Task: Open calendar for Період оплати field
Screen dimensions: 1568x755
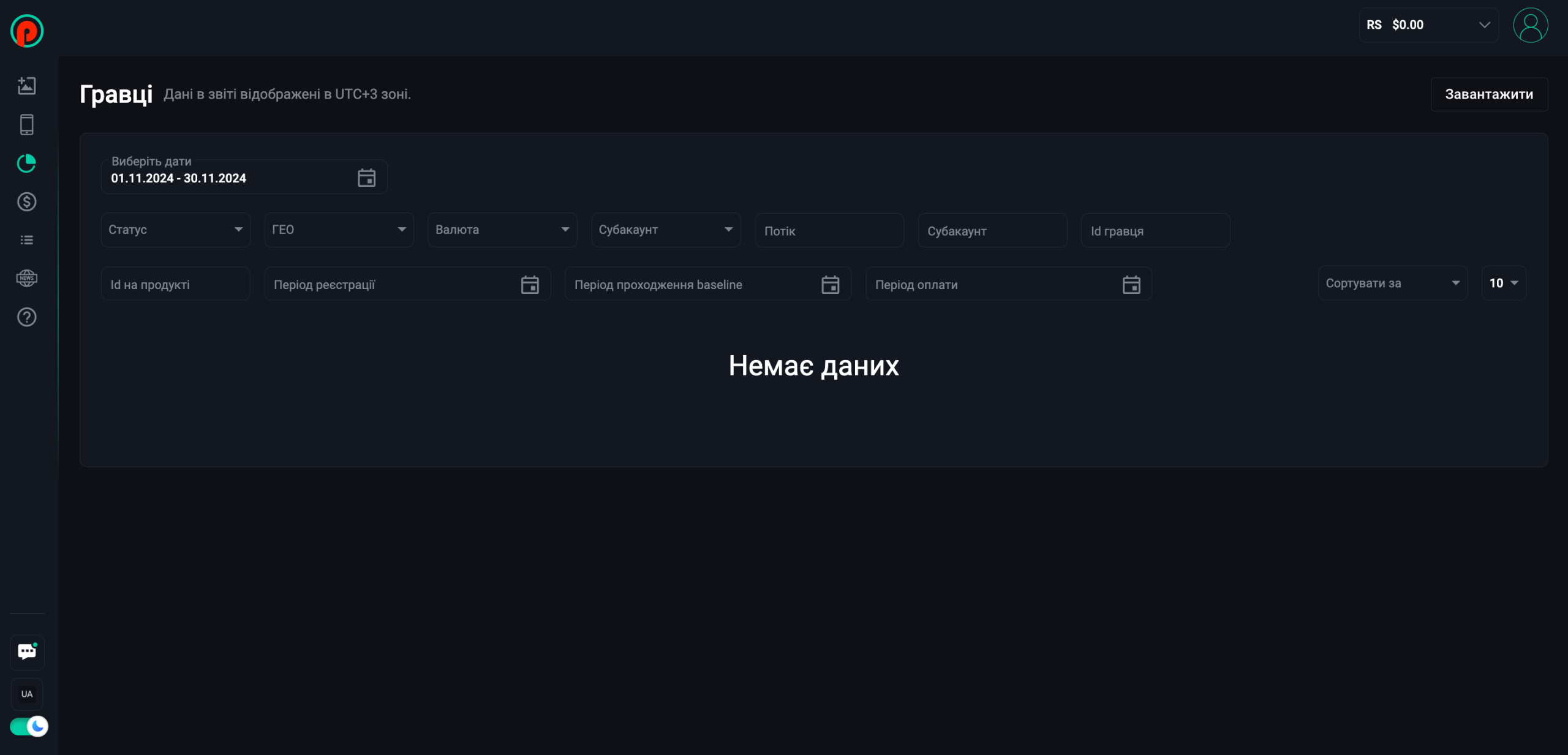Action: 1131,285
